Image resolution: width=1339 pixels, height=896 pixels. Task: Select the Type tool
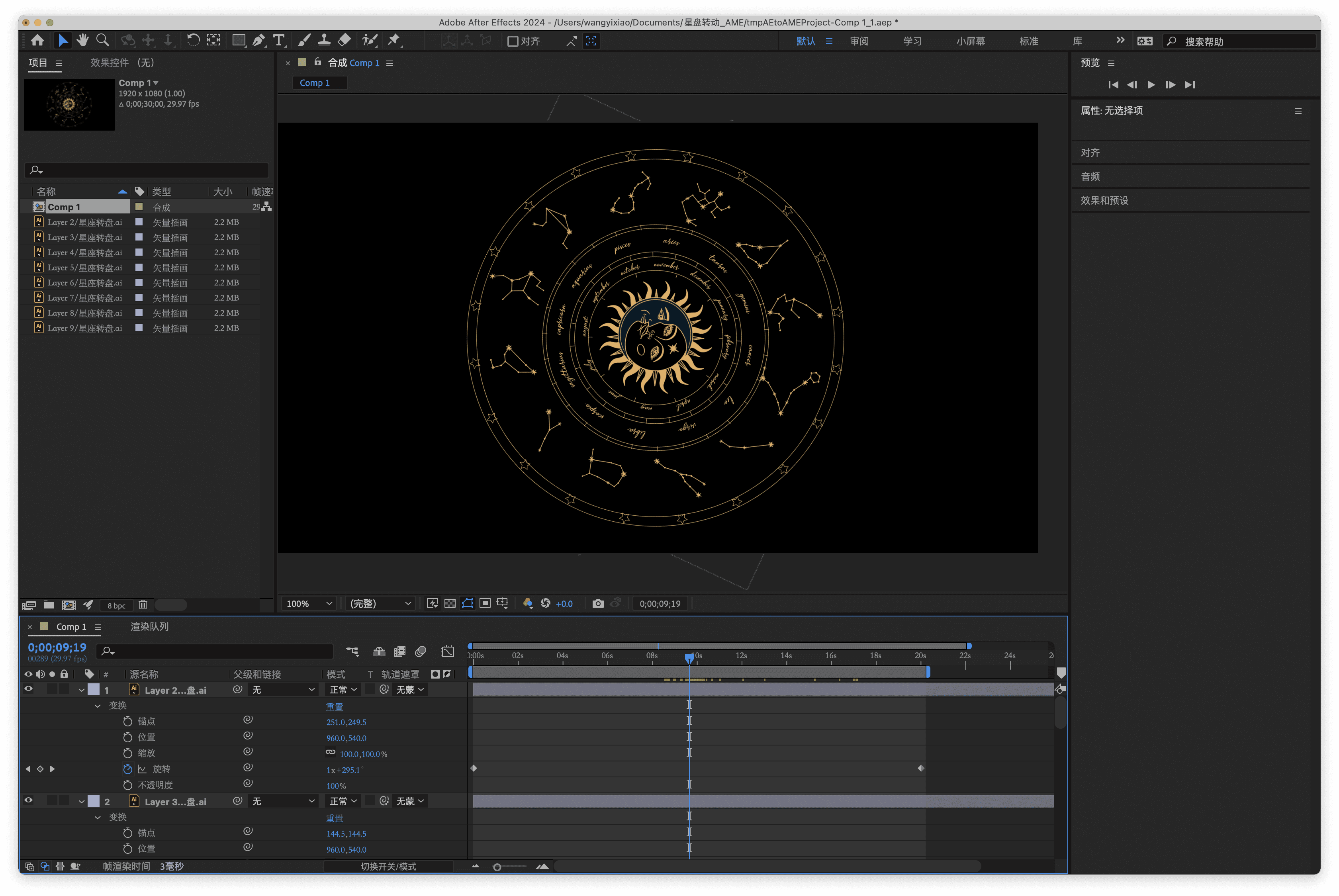click(278, 41)
